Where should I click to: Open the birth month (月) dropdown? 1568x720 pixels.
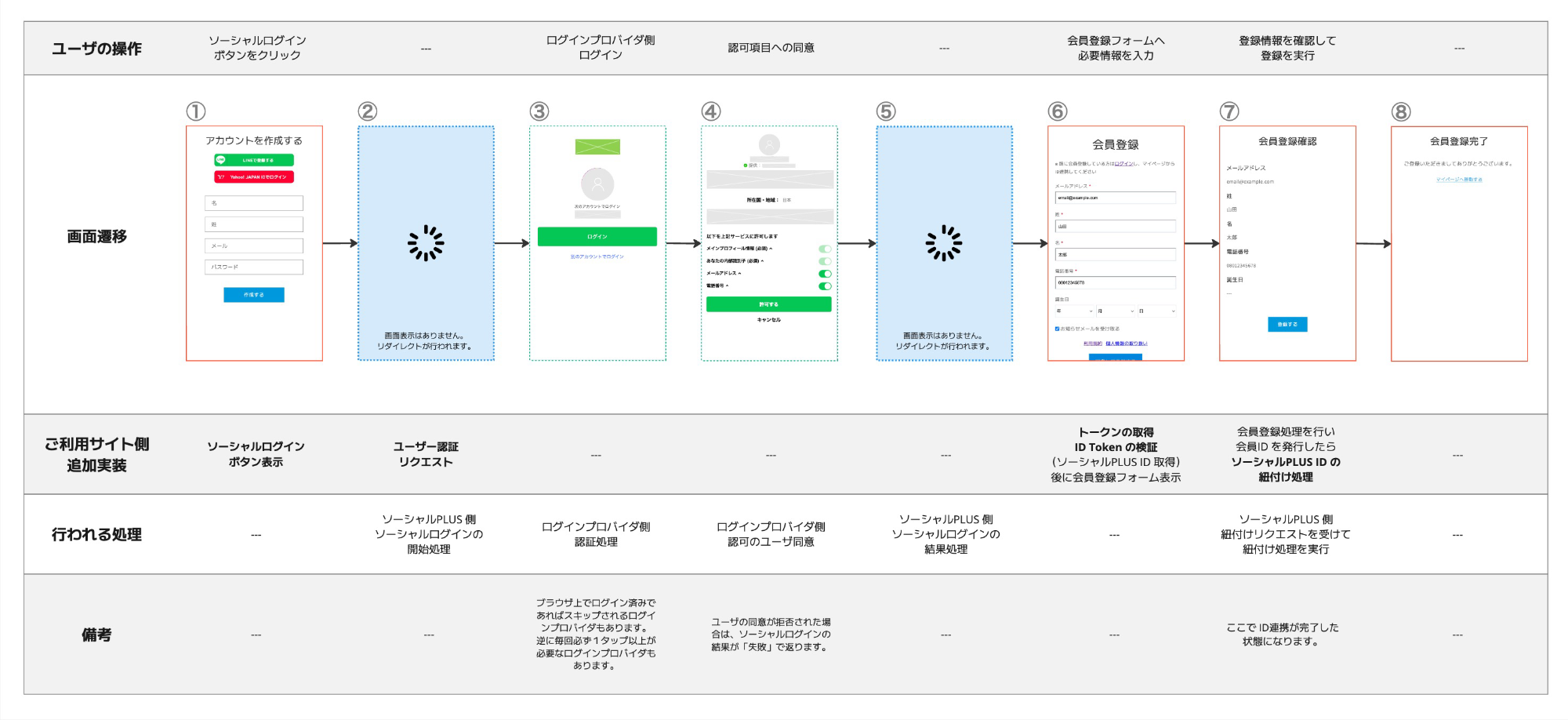point(1116,311)
